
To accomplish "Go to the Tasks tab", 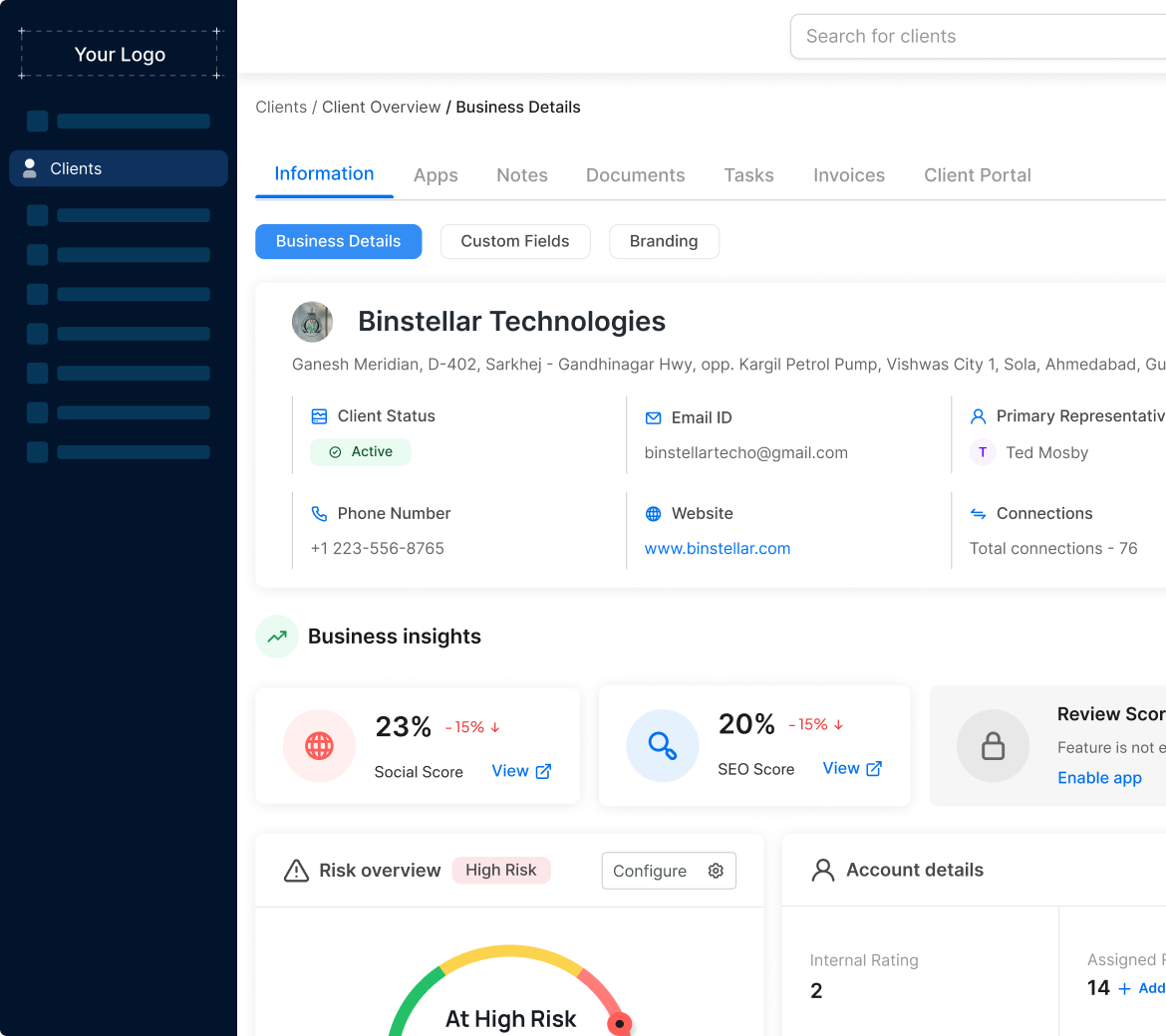I will point(748,175).
